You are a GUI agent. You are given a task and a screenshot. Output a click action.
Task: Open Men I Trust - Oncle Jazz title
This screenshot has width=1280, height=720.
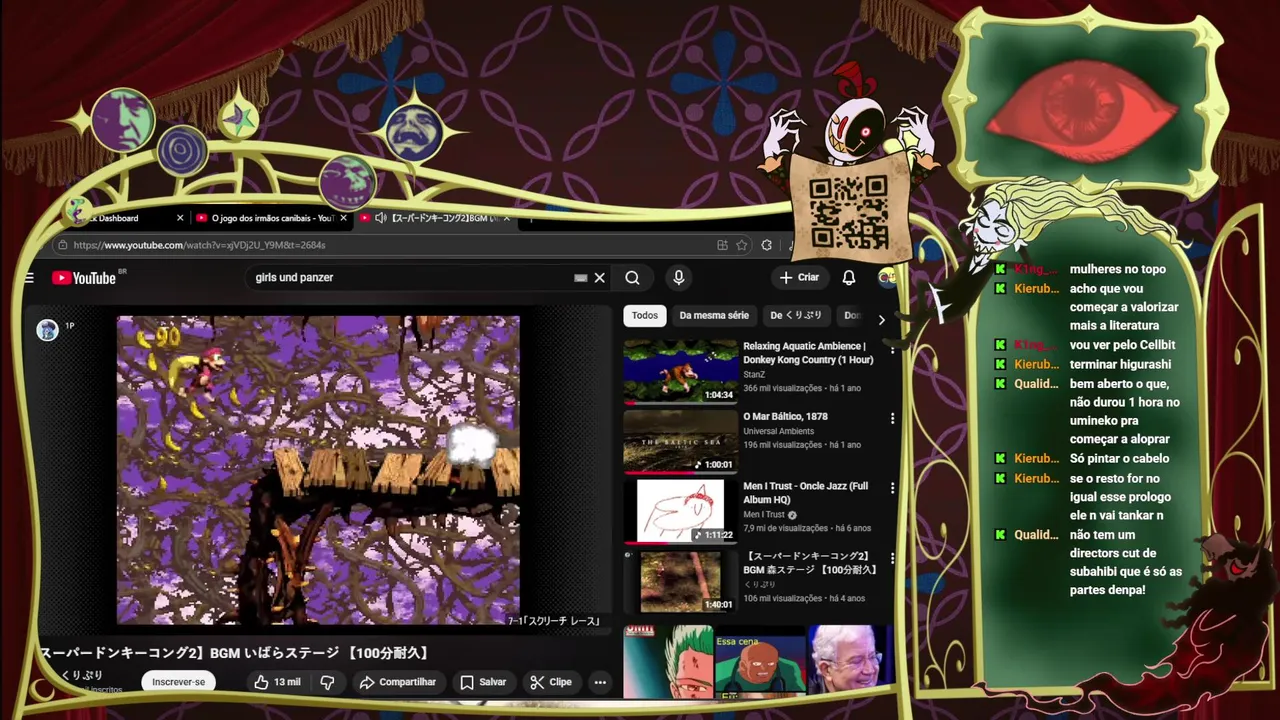click(805, 493)
